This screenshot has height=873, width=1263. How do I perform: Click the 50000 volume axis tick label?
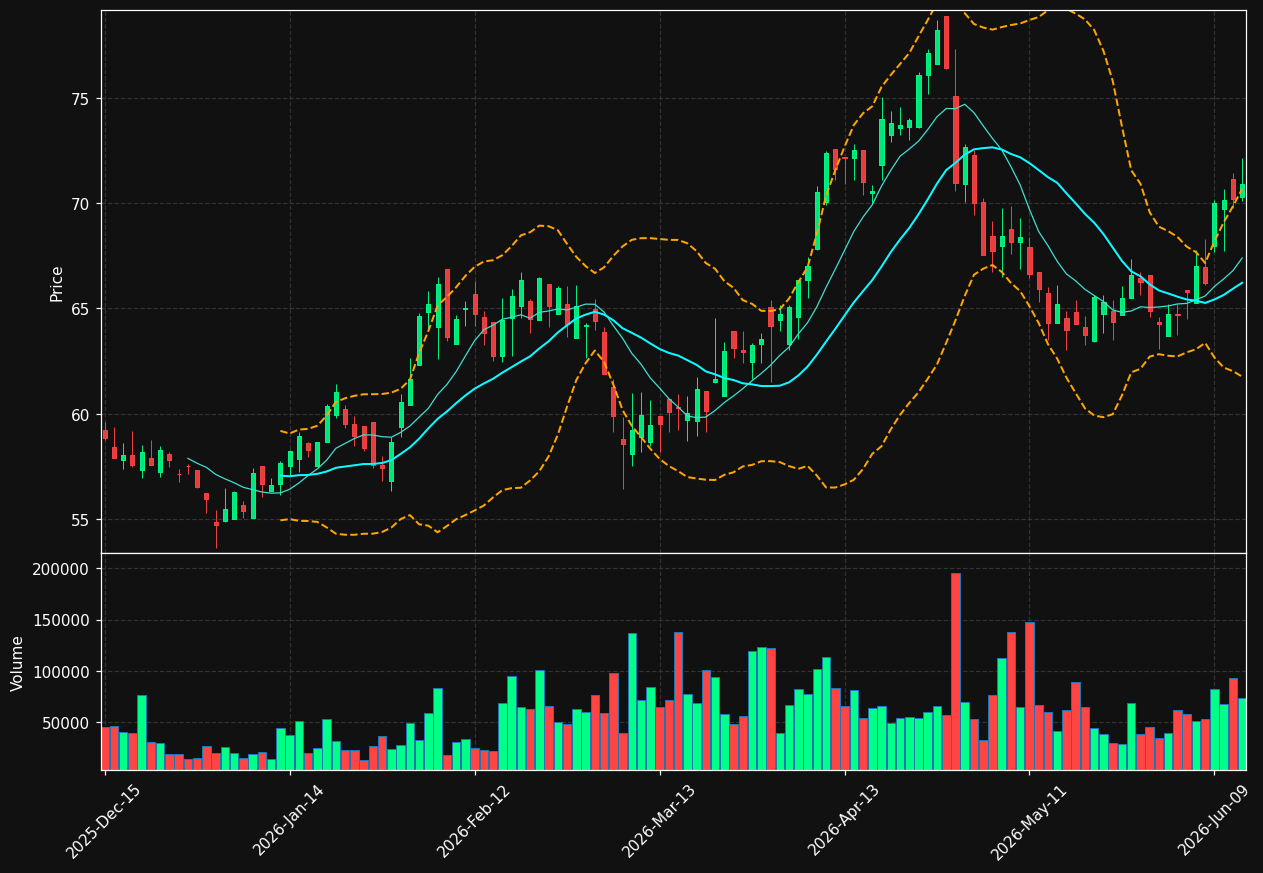(x=66, y=723)
